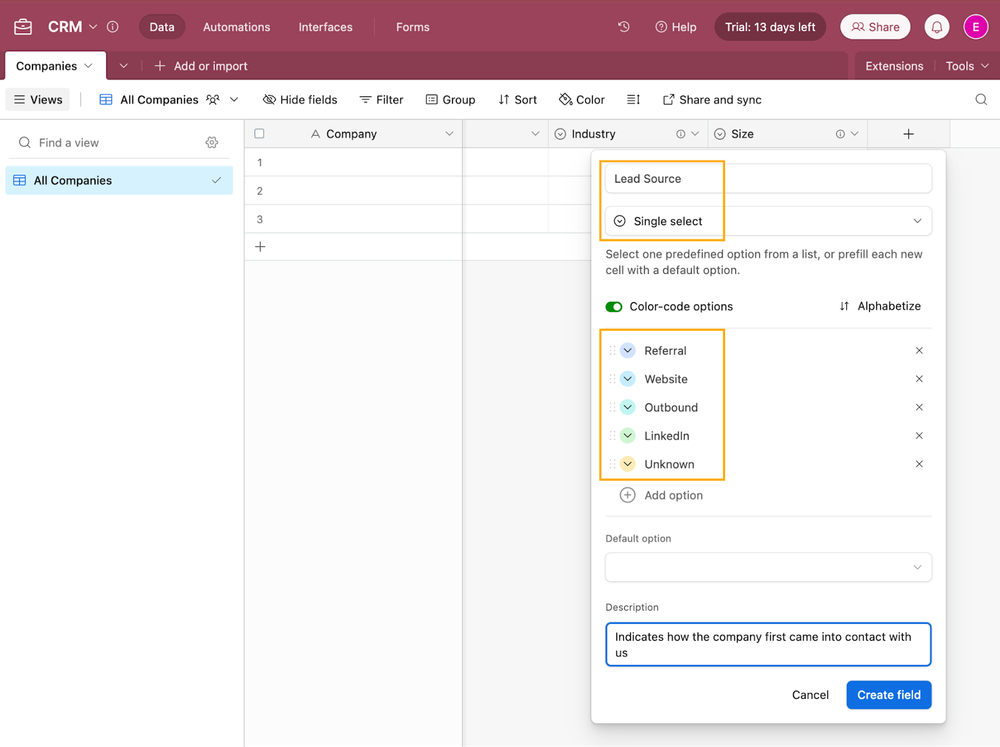Switch to the Automations tab

click(x=236, y=27)
